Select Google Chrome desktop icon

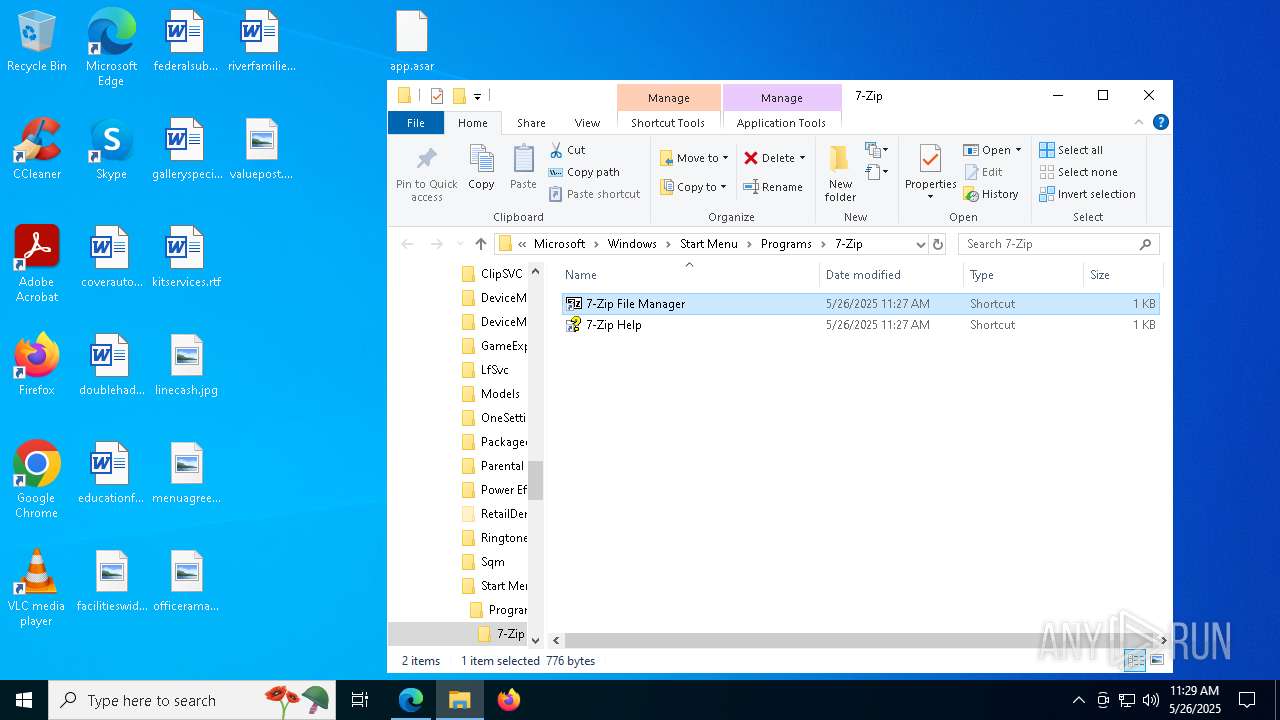36,480
